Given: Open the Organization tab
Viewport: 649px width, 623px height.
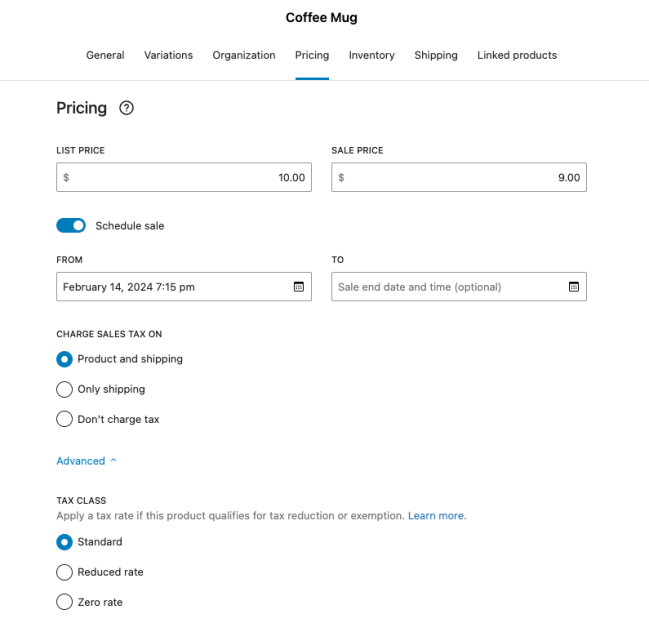Looking at the screenshot, I should 244,55.
